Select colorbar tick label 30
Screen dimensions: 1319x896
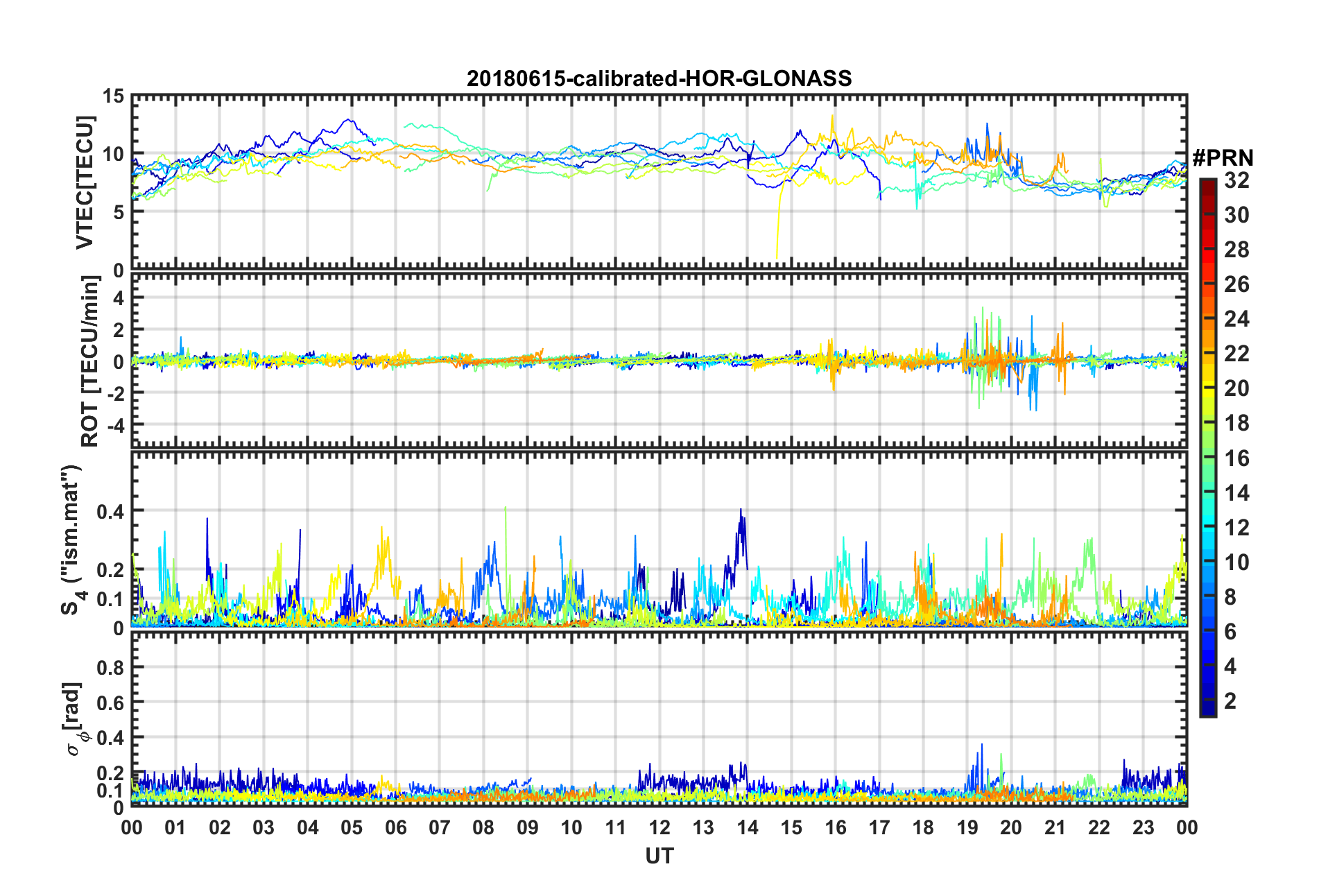click(x=1236, y=215)
